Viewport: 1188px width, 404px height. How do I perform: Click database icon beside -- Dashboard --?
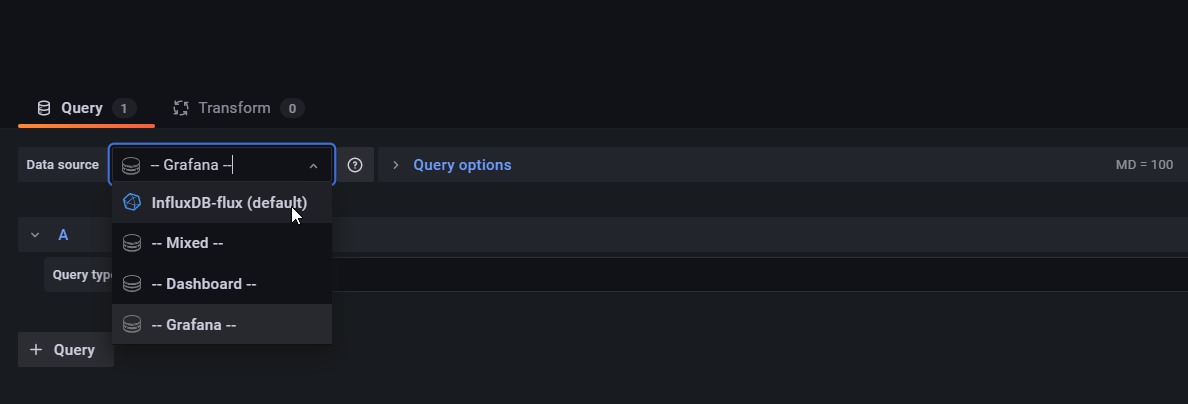tap(132, 284)
